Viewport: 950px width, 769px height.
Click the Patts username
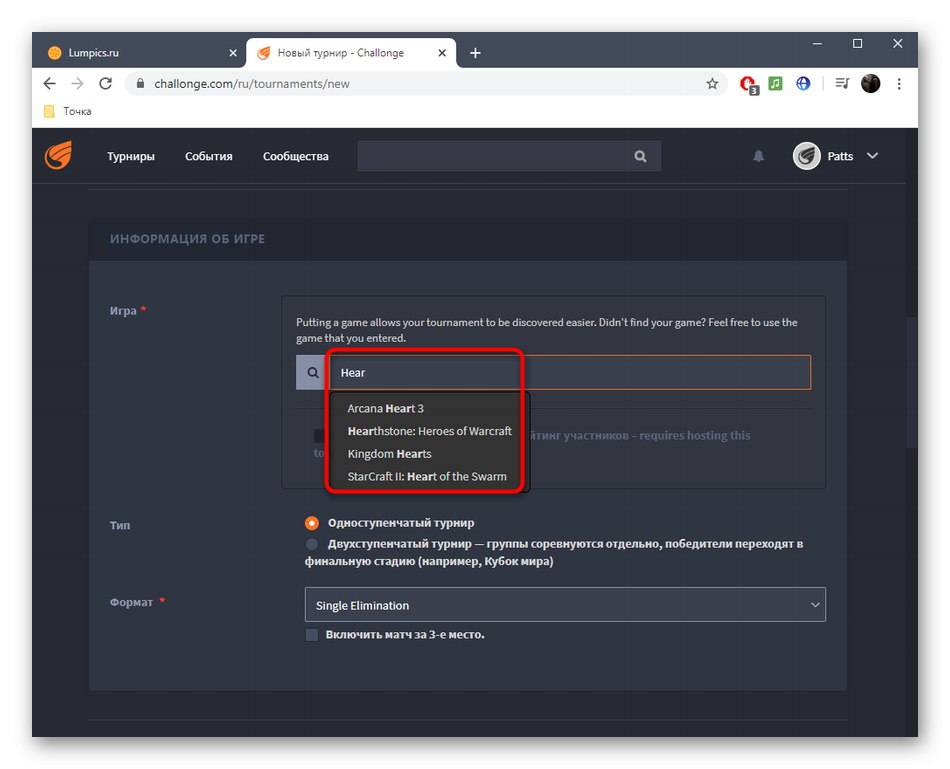point(840,156)
